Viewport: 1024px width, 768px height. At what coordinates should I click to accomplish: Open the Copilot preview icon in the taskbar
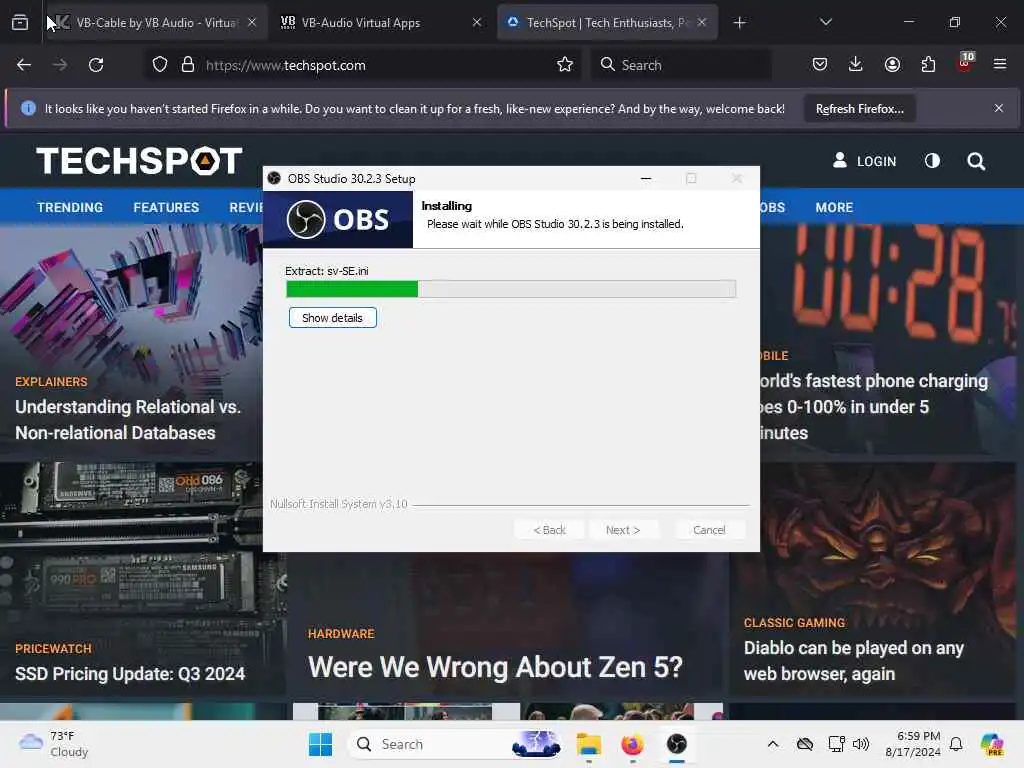[x=992, y=744]
